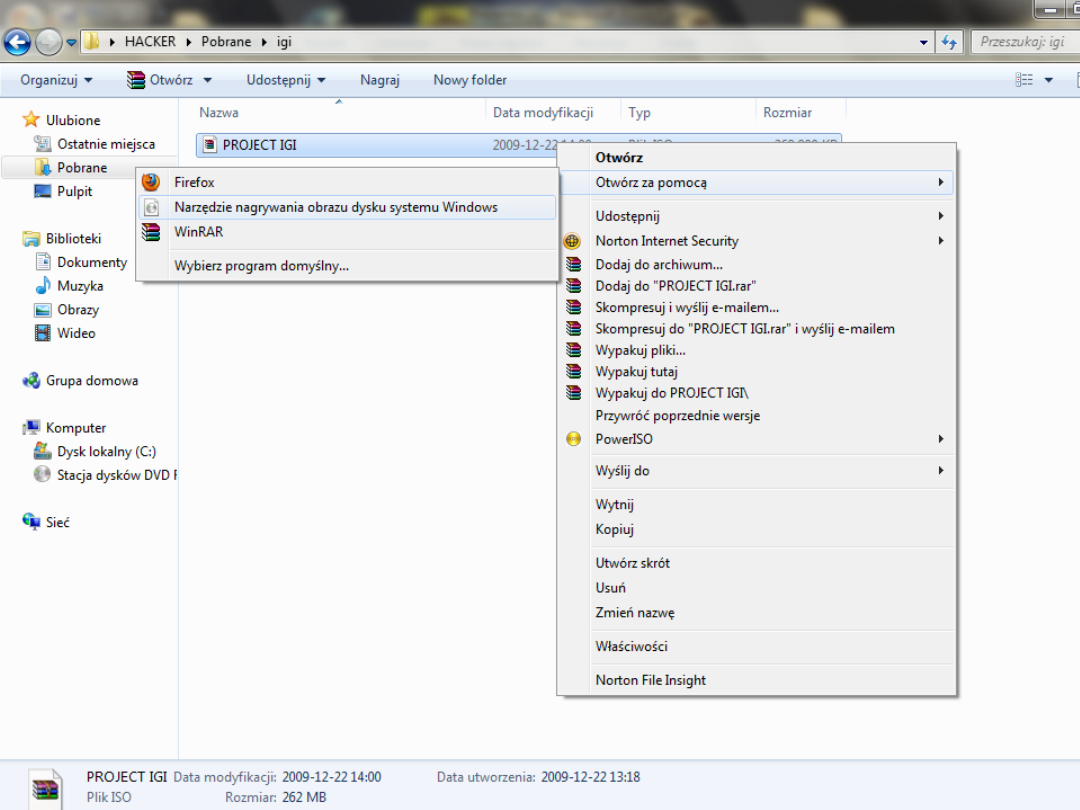Viewport: 1080px width, 810px height.
Task: Click the Dysk lokalny (C:) drive icon
Action: coord(42,452)
